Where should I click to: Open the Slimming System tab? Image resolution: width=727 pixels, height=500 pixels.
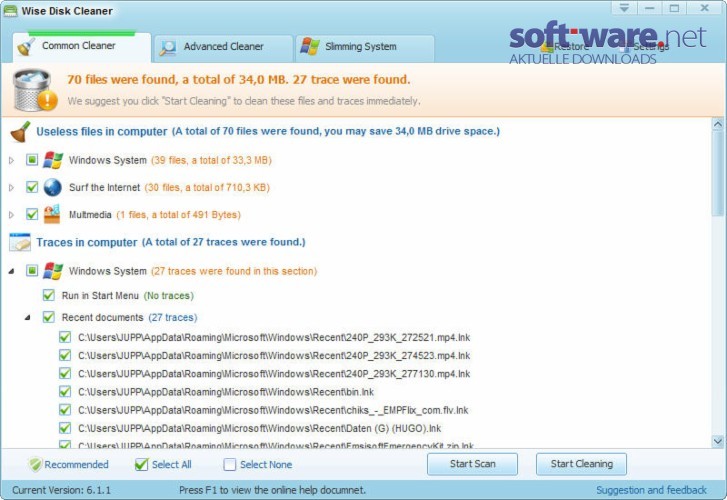pos(365,48)
